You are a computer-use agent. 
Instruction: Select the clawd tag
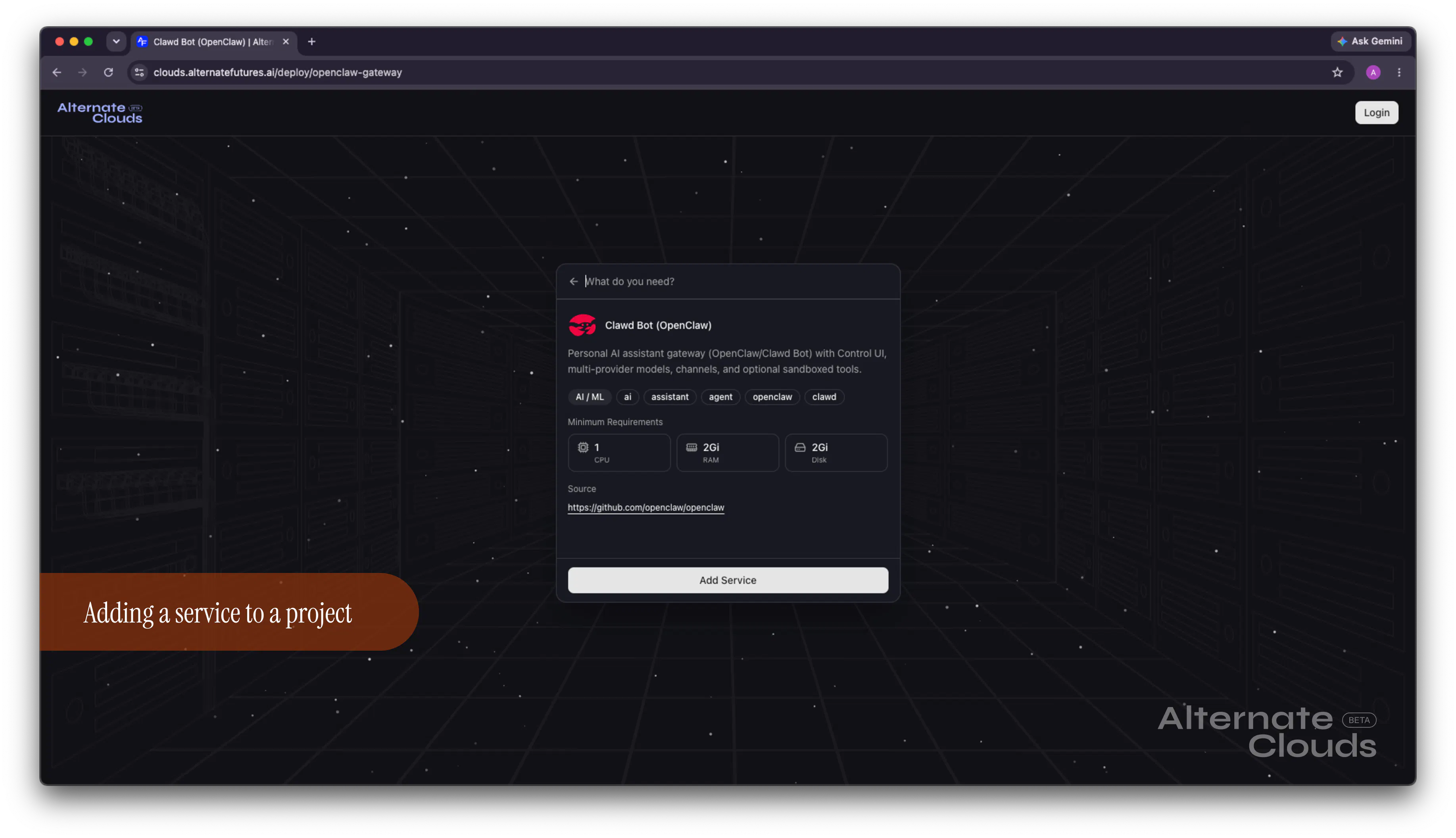[x=824, y=397]
